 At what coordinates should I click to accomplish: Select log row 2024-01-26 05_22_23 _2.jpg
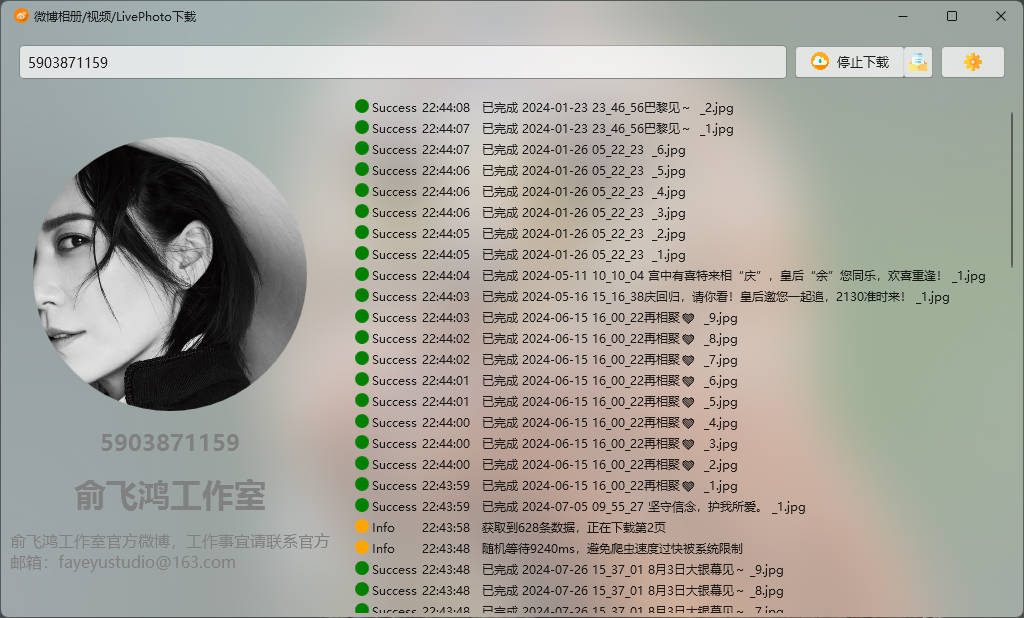[x=520, y=233]
